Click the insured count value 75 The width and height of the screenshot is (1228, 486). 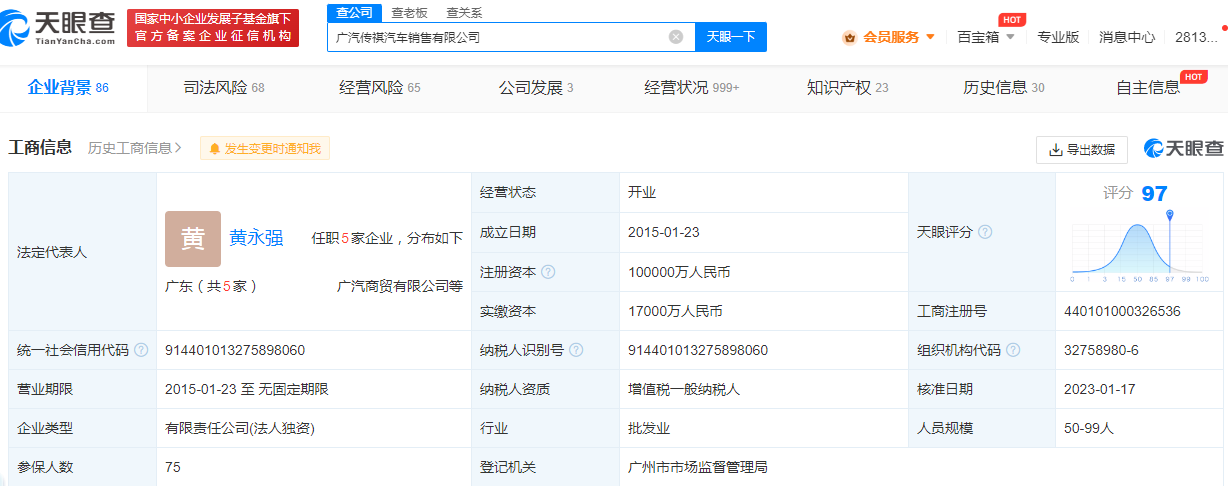[x=173, y=467]
